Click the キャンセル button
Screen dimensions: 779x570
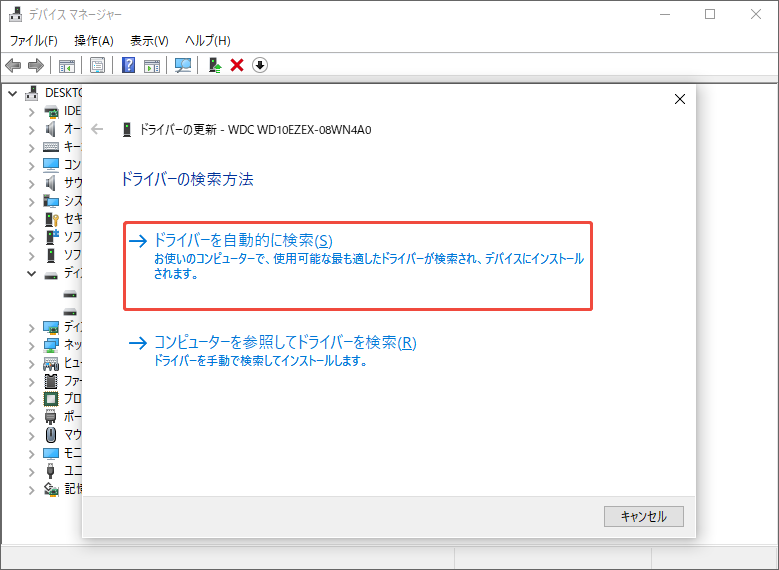coord(643,516)
